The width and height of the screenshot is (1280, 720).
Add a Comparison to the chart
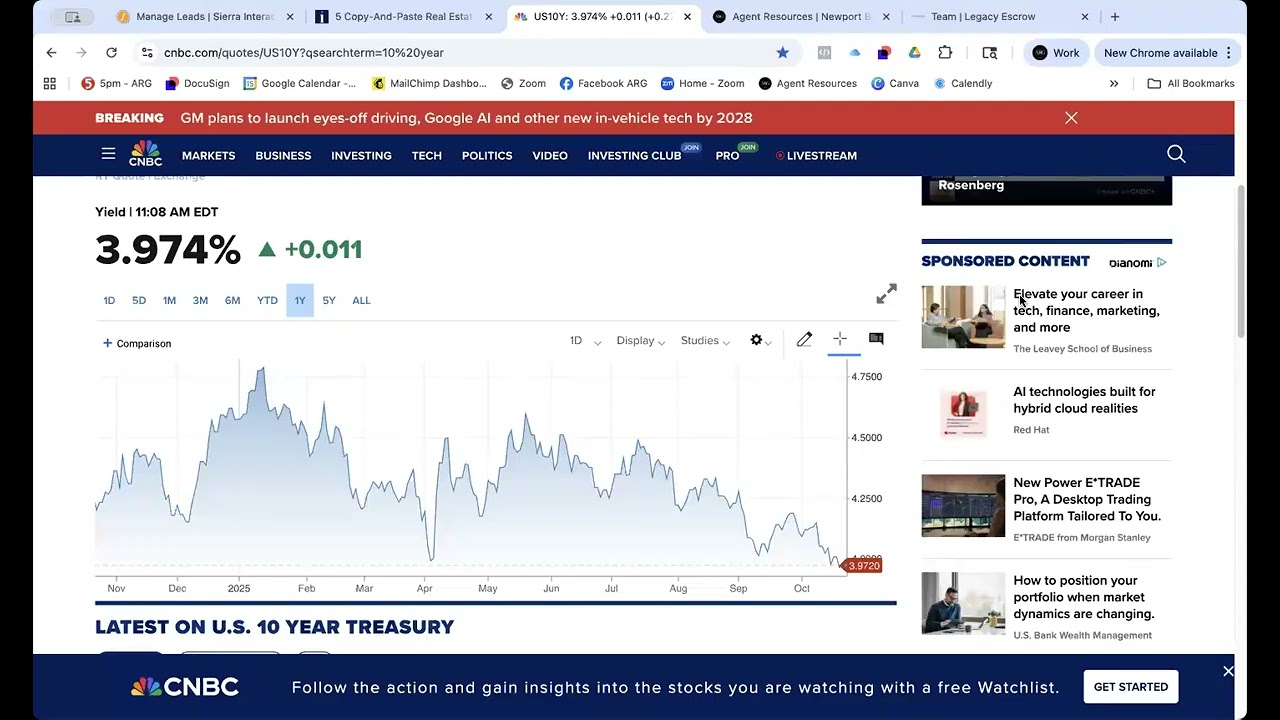[137, 343]
